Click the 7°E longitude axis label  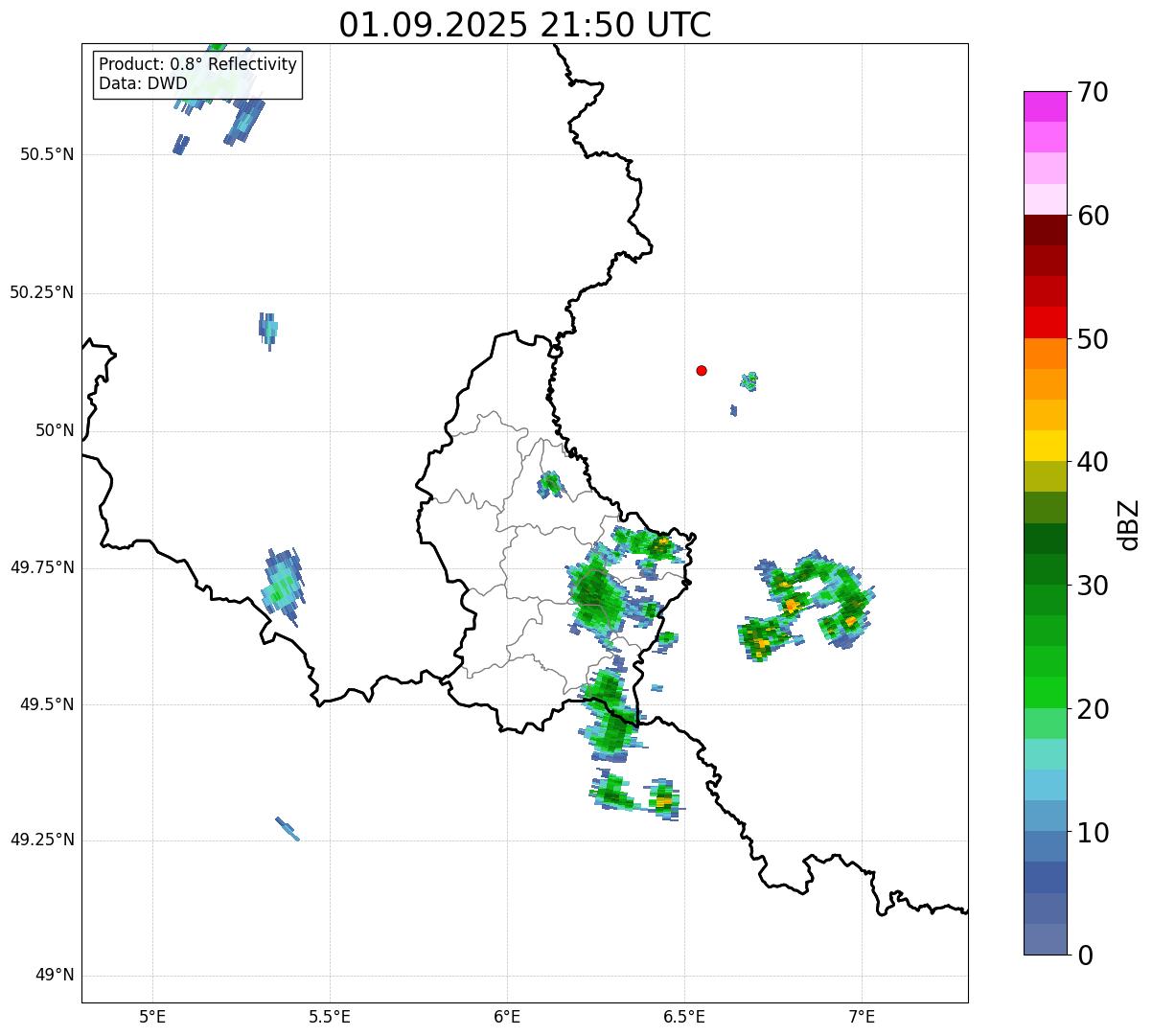point(862,1016)
